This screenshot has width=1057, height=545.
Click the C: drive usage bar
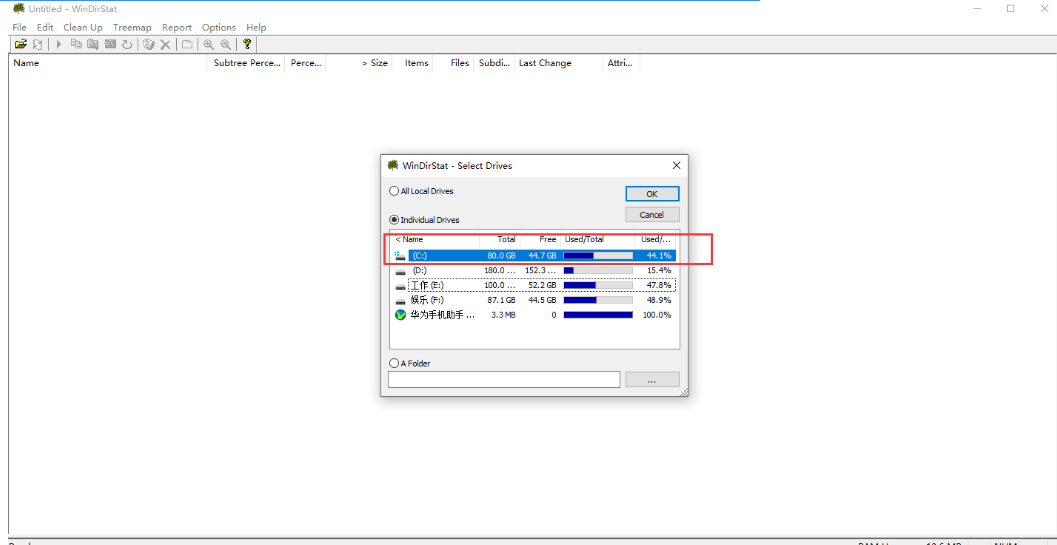coord(598,256)
